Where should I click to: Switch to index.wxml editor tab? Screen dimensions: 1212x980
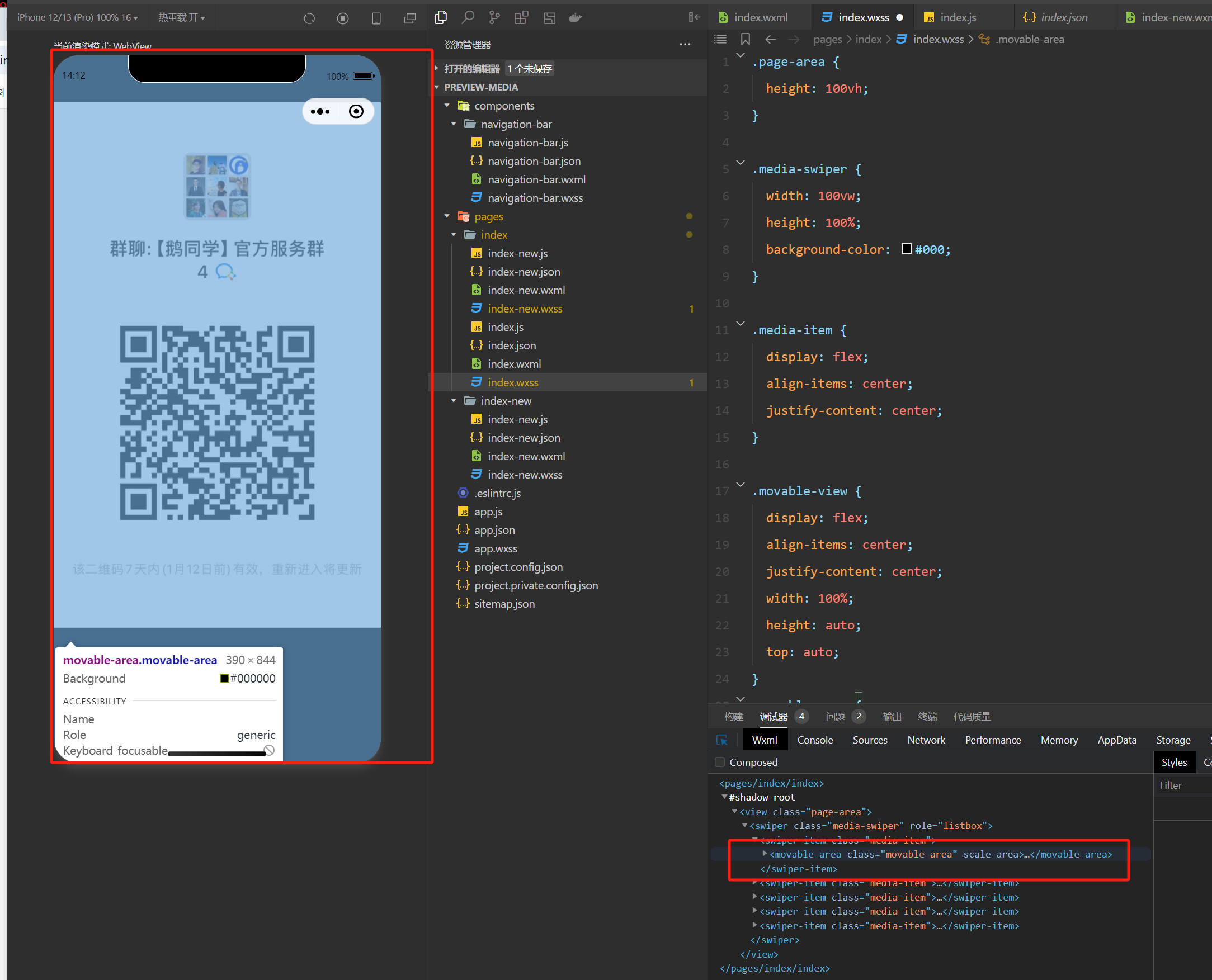coord(761,17)
